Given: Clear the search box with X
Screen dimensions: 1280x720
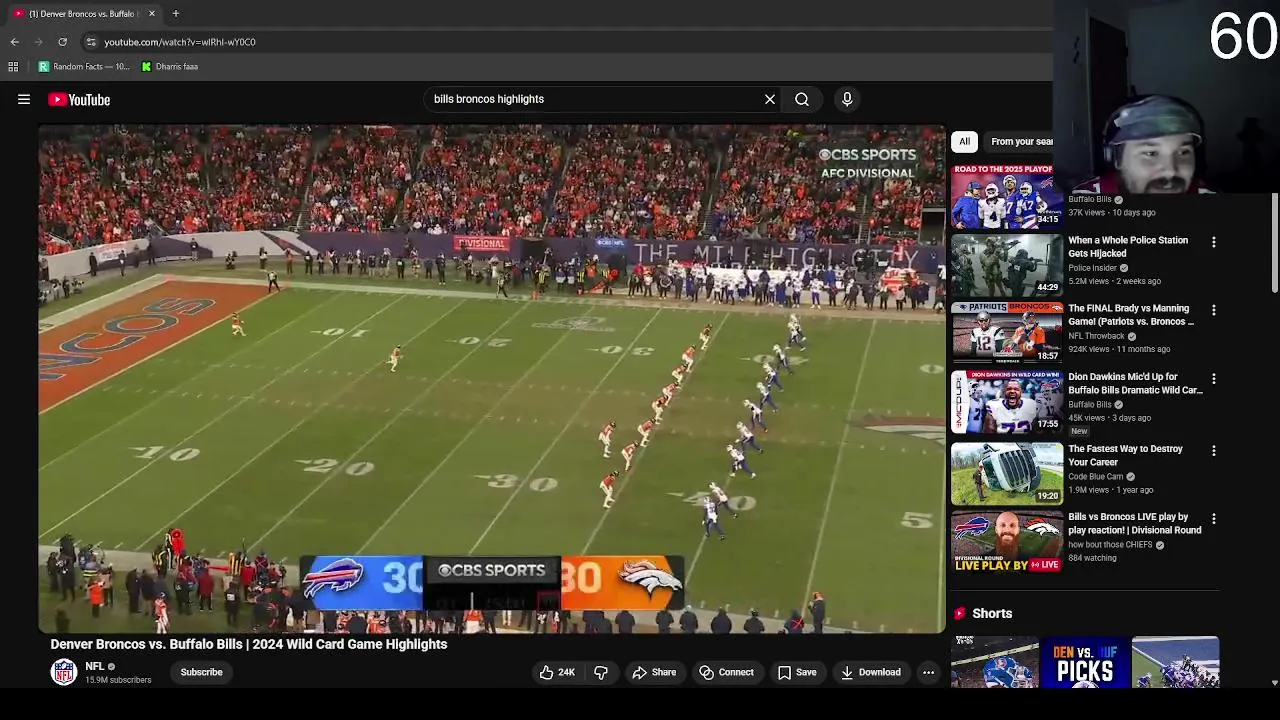Looking at the screenshot, I should click(x=770, y=99).
